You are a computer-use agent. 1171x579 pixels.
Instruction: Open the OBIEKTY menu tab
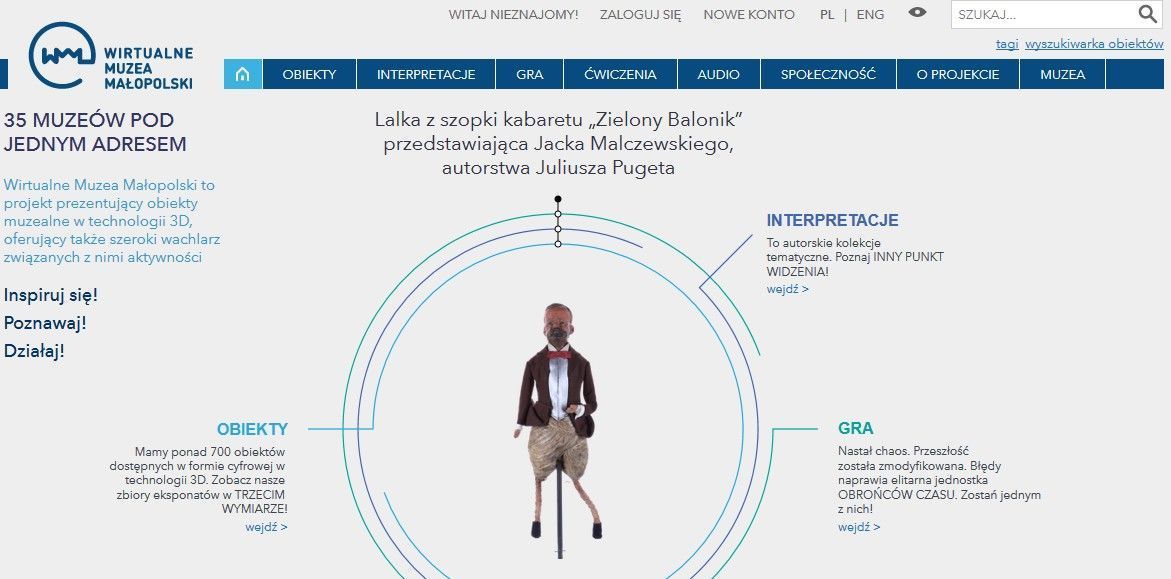tap(309, 74)
